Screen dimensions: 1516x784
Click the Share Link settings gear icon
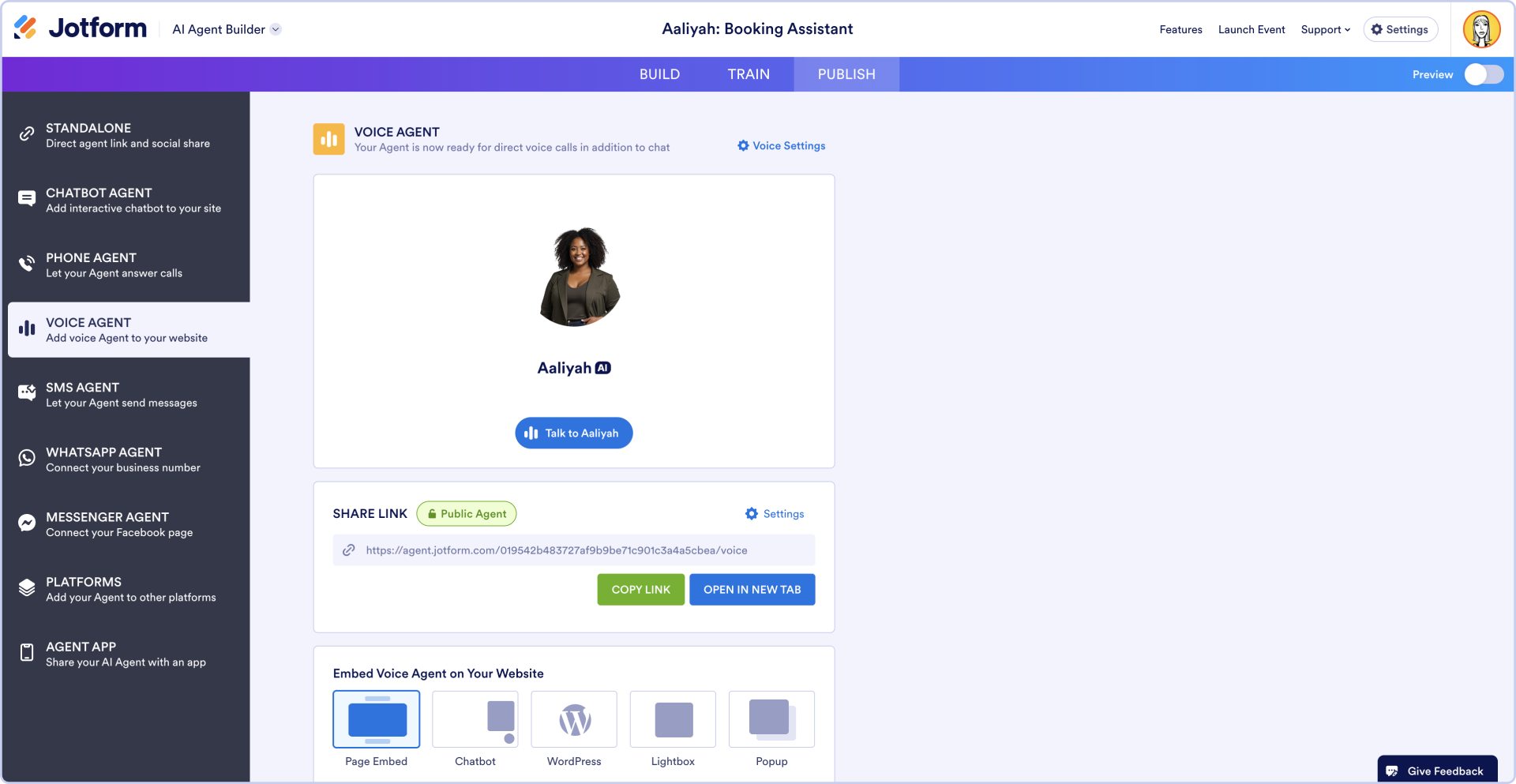752,514
